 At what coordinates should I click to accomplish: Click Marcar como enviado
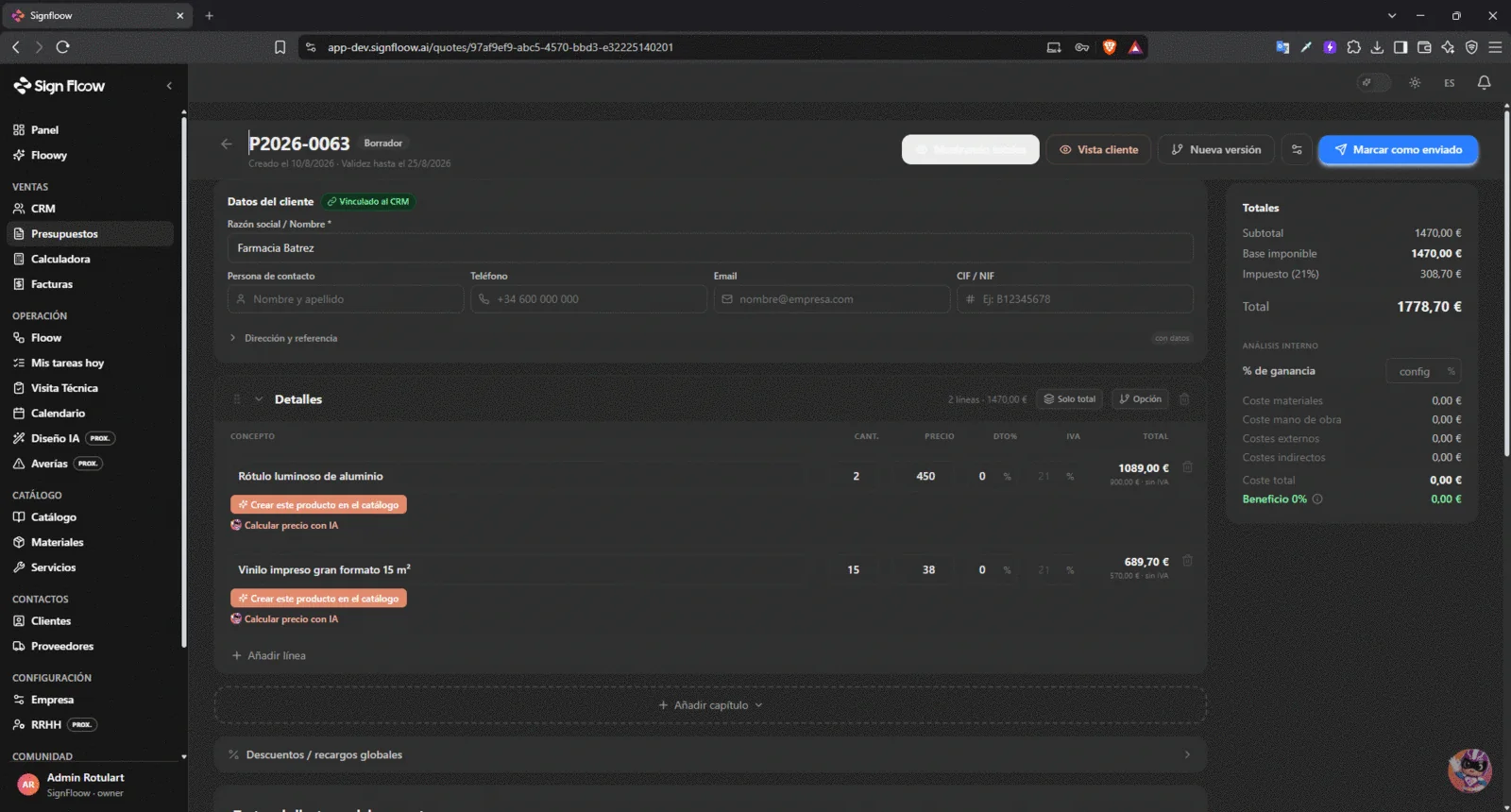coord(1398,150)
